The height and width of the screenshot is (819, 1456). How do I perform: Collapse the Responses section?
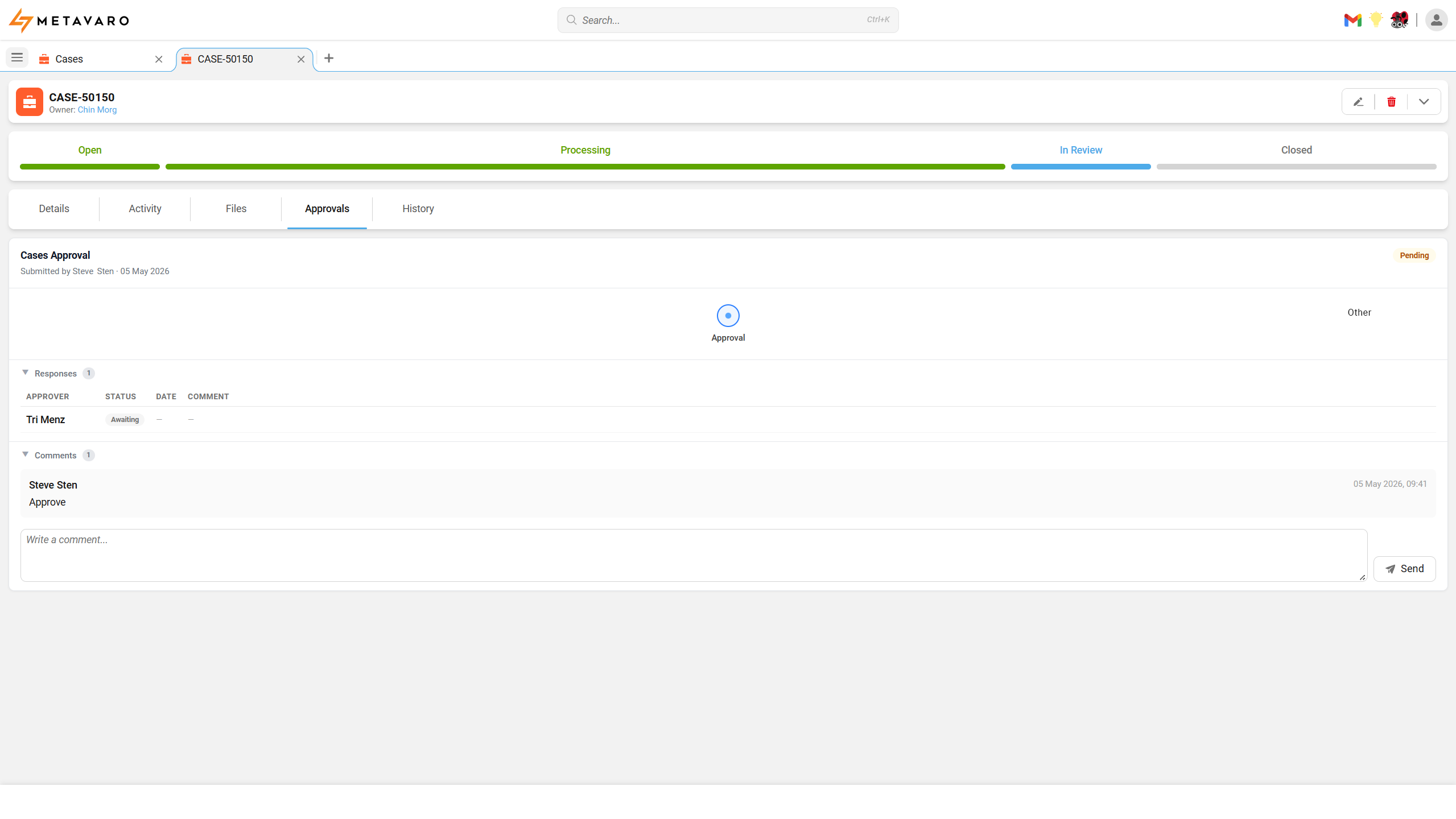point(25,373)
